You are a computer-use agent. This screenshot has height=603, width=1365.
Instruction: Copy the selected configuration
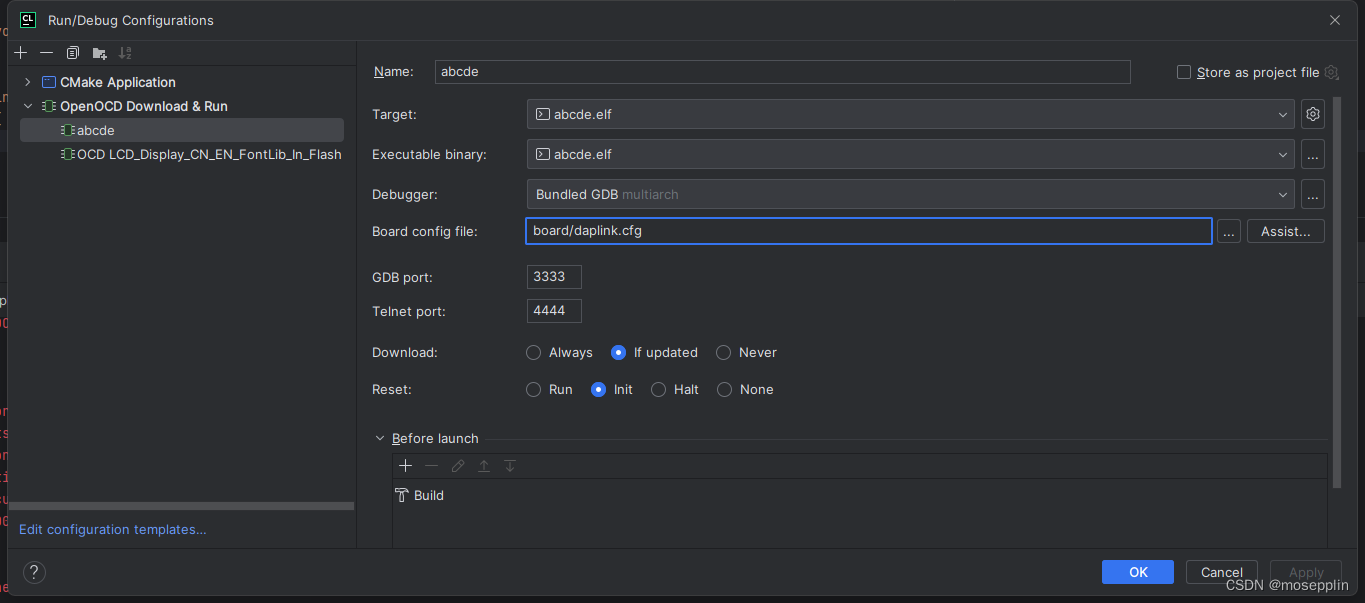[x=71, y=52]
